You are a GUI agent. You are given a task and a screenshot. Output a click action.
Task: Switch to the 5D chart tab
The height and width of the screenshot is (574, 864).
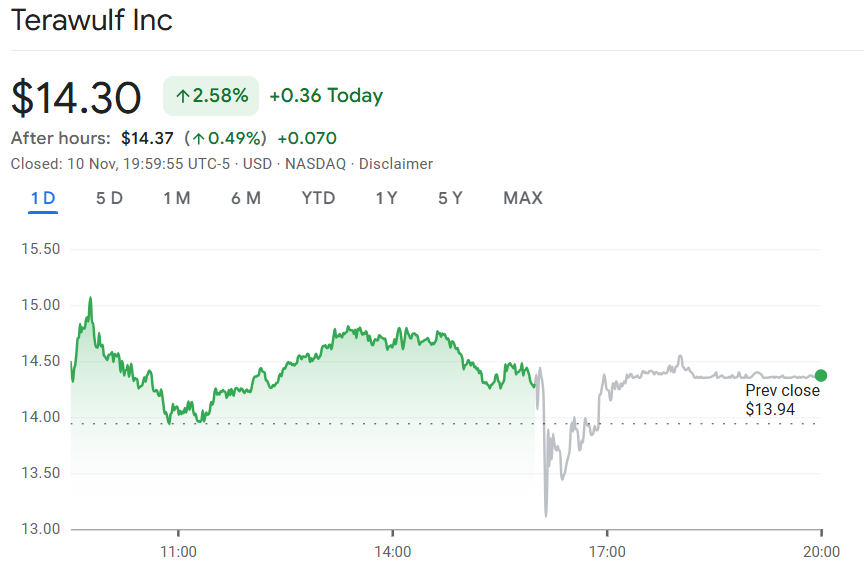(109, 198)
